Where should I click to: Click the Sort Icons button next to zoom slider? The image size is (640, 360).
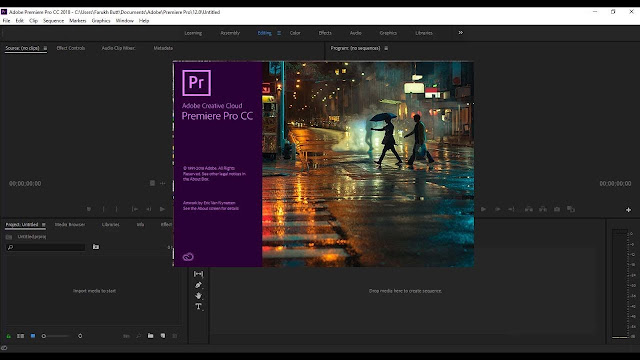(80, 336)
